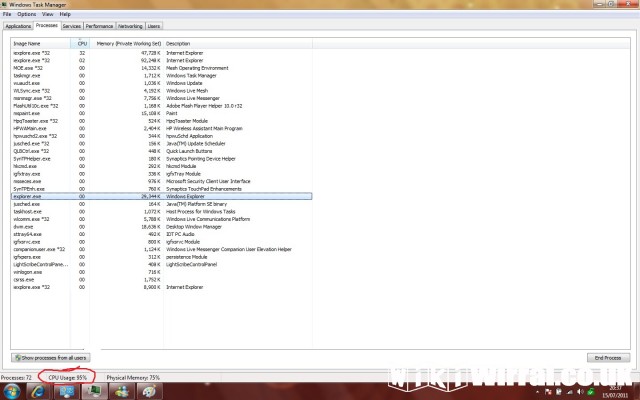The image size is (640, 400).
Task: Select the hkcmd.exe process
Action: (162, 166)
